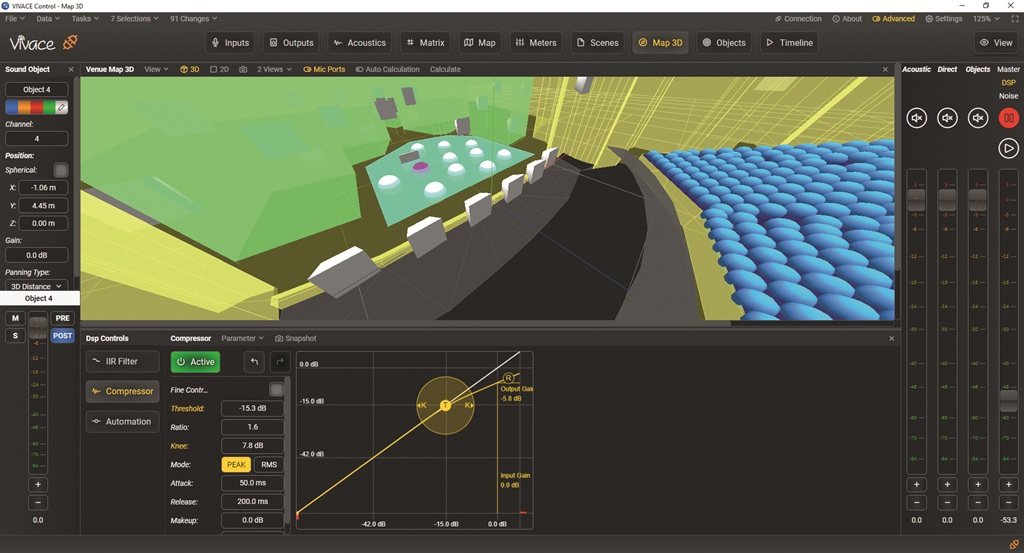Enable the Fine Control checkbox
This screenshot has height=553, width=1024.
[276, 389]
